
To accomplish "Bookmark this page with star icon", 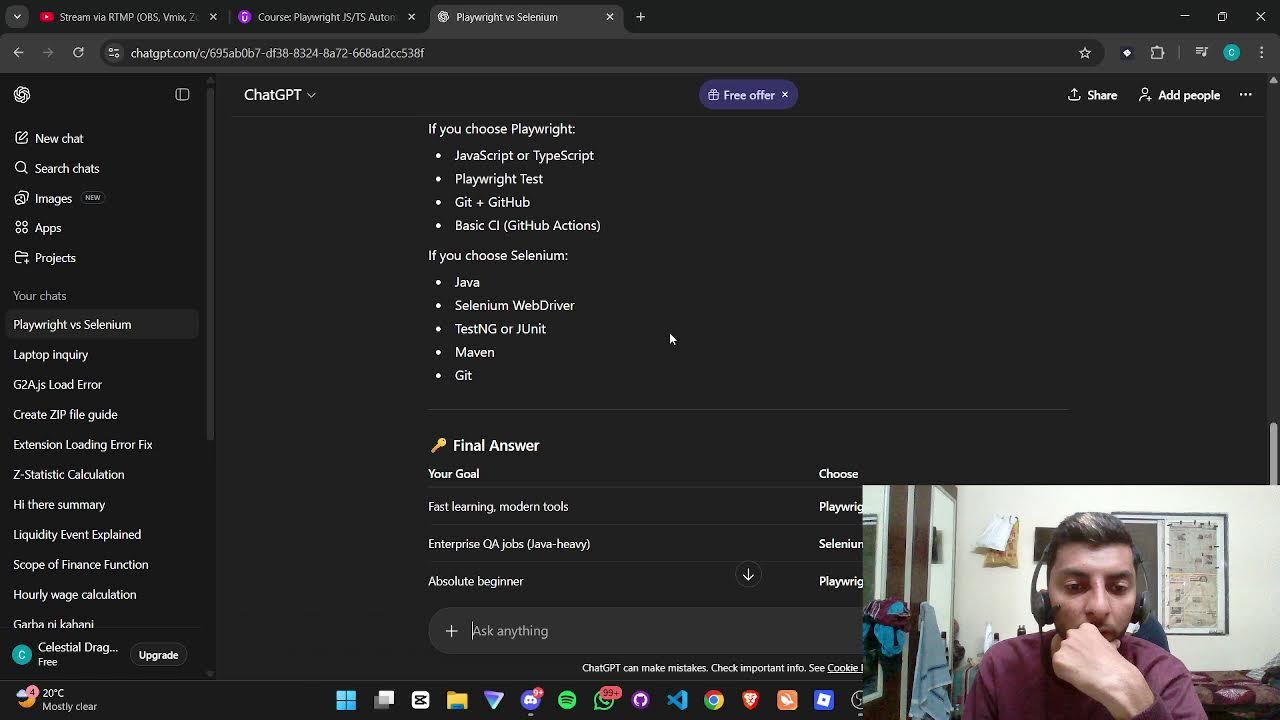I will click(1085, 53).
